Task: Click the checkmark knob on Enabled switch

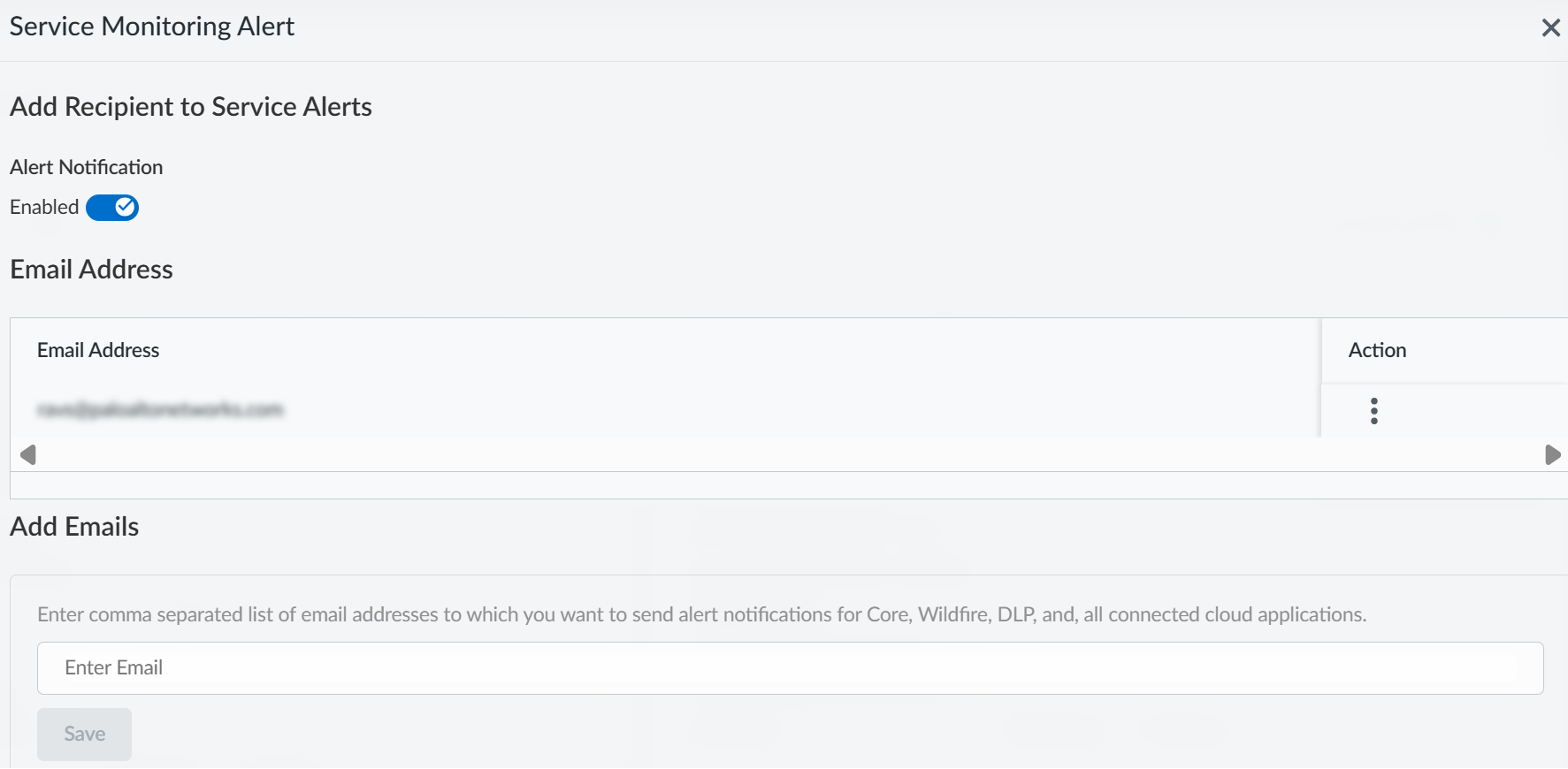Action: pyautogui.click(x=126, y=208)
